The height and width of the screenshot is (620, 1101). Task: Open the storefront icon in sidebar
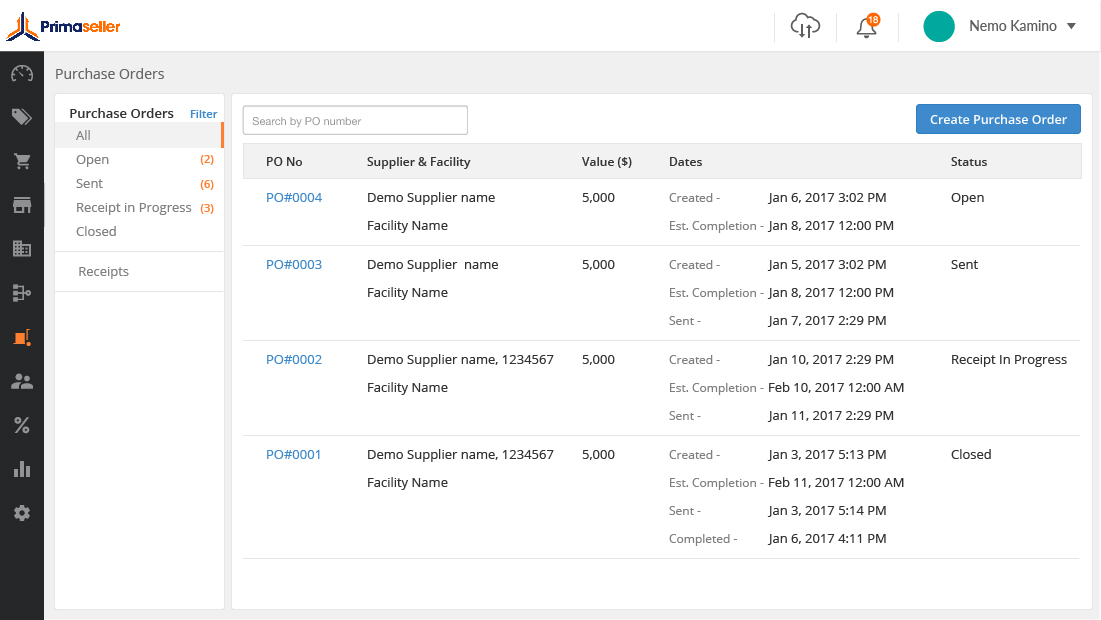[22, 205]
